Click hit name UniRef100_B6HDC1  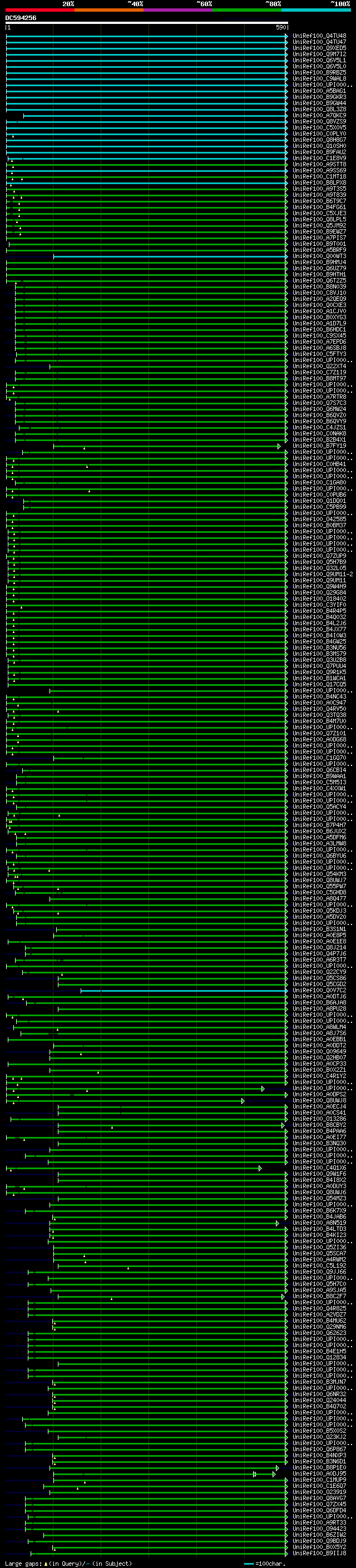pyautogui.click(x=319, y=330)
